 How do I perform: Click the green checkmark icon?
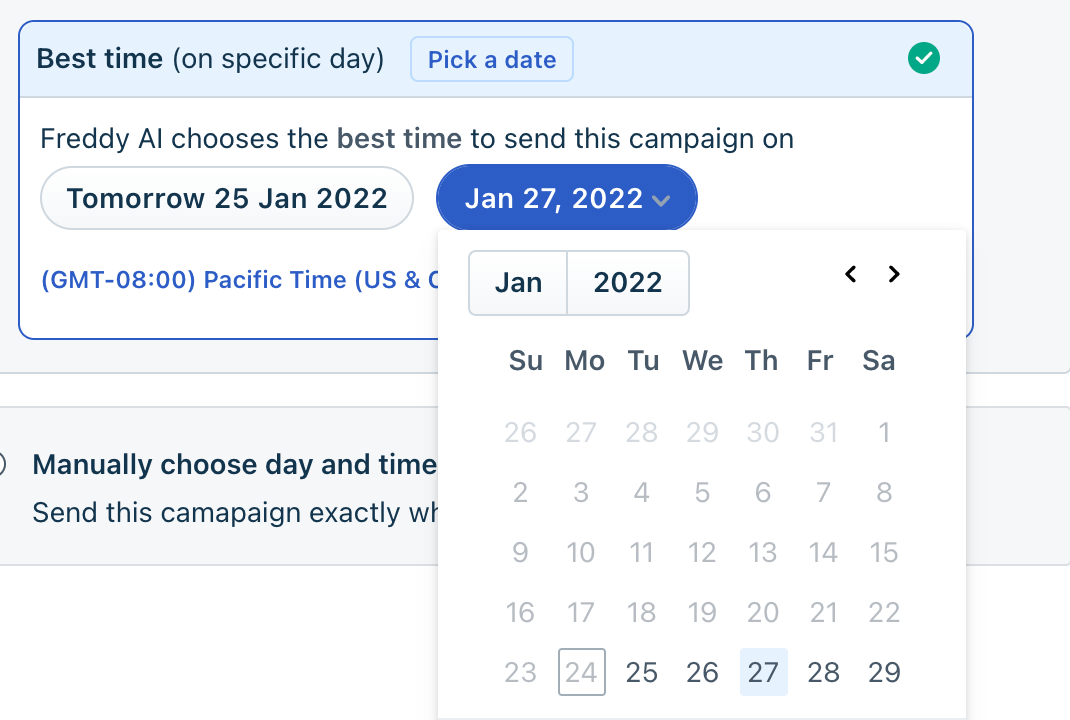(923, 59)
